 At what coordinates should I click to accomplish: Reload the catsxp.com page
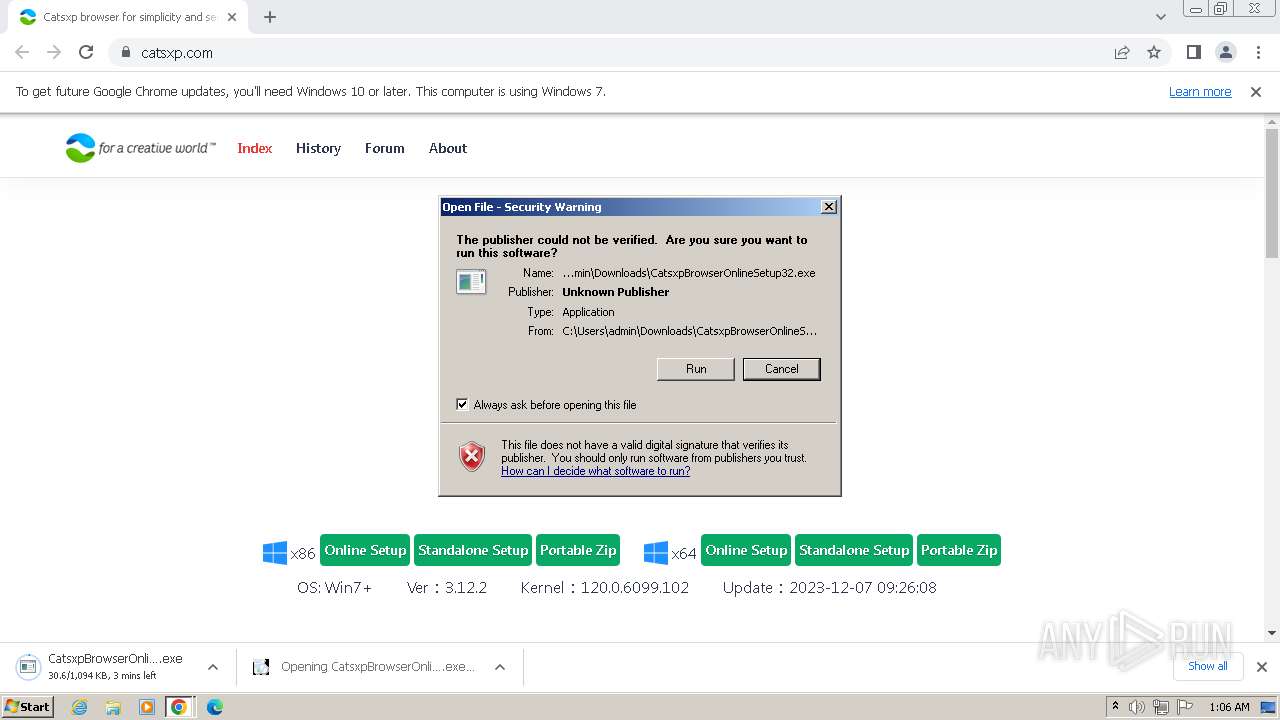click(86, 53)
